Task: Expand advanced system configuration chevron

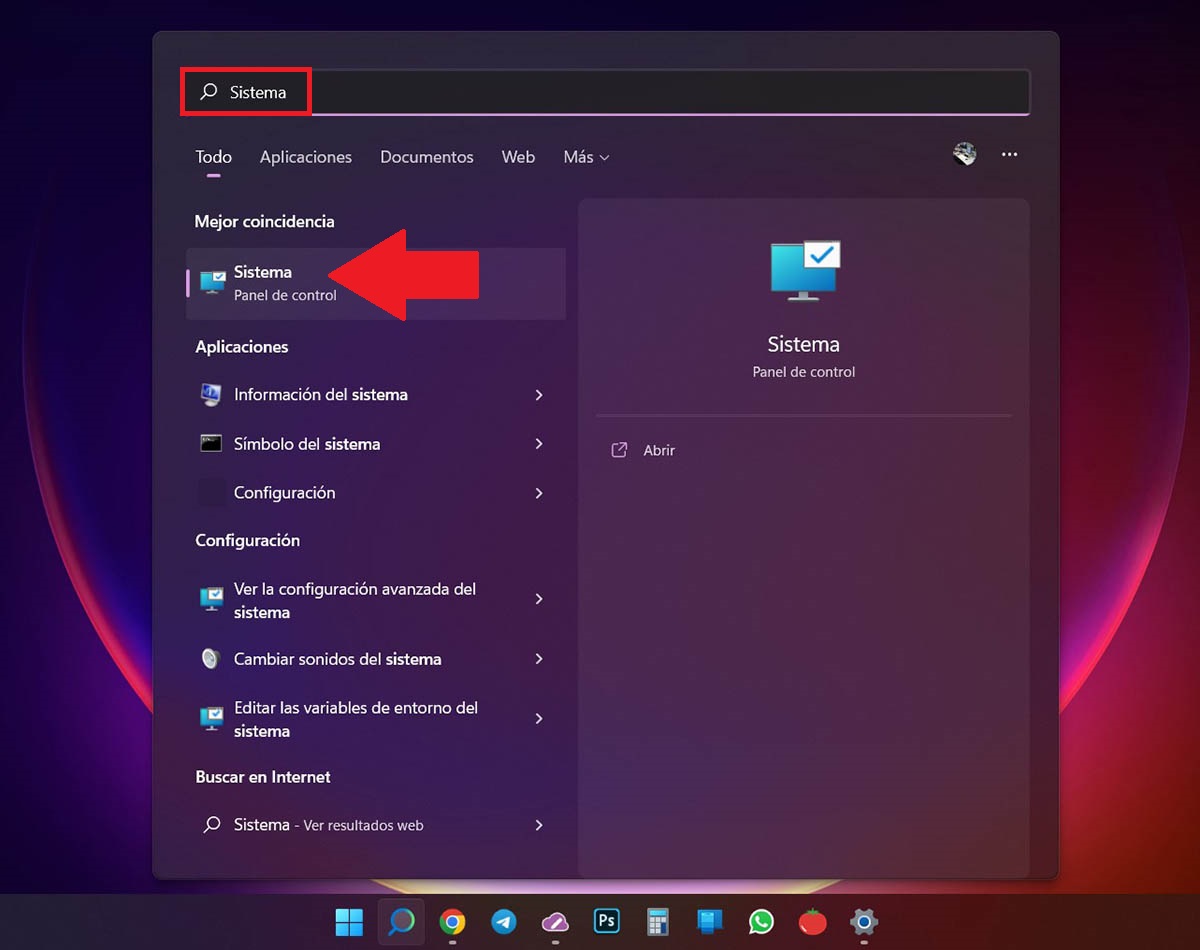Action: 539,599
